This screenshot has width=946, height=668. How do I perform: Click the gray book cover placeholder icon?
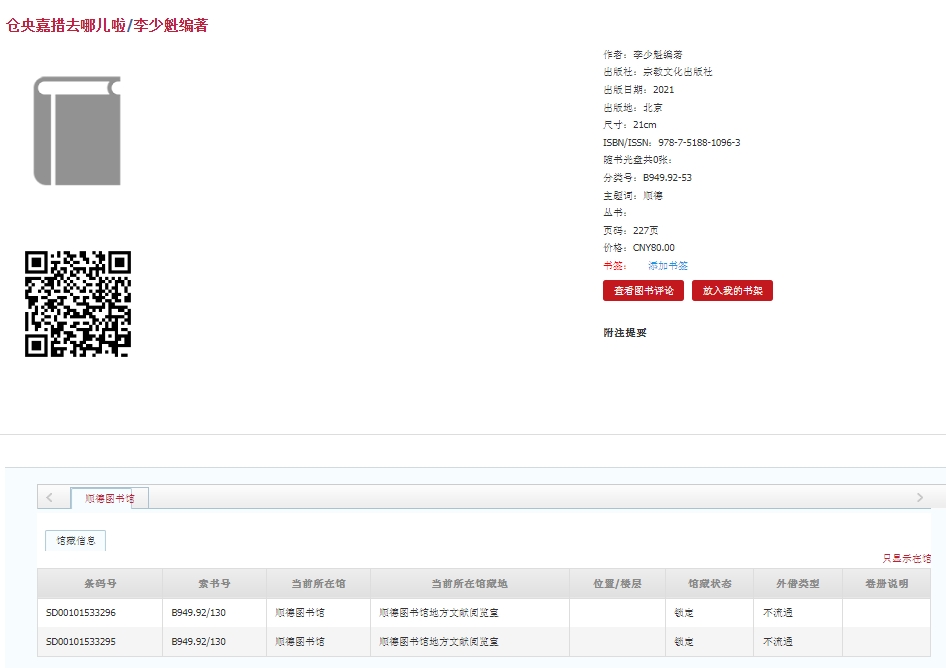[77, 130]
